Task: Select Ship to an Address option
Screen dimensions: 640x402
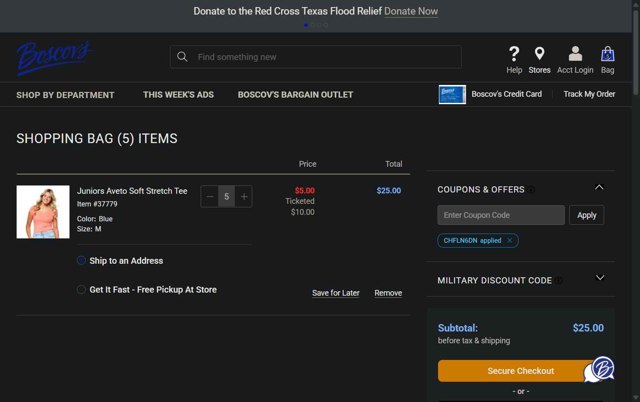Action: coord(81,260)
